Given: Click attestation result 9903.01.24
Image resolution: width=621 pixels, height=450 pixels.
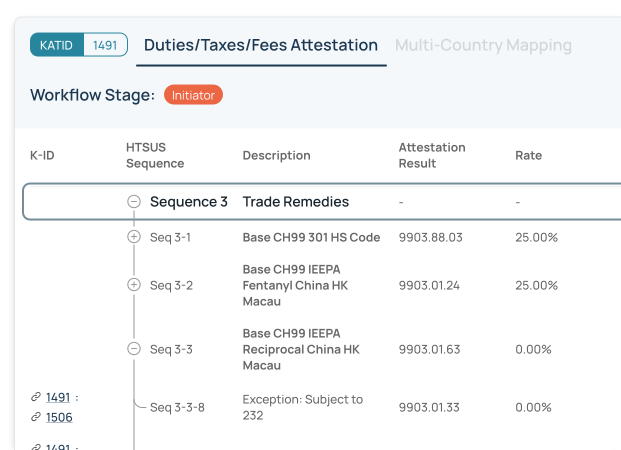Looking at the screenshot, I should click(x=429, y=285).
